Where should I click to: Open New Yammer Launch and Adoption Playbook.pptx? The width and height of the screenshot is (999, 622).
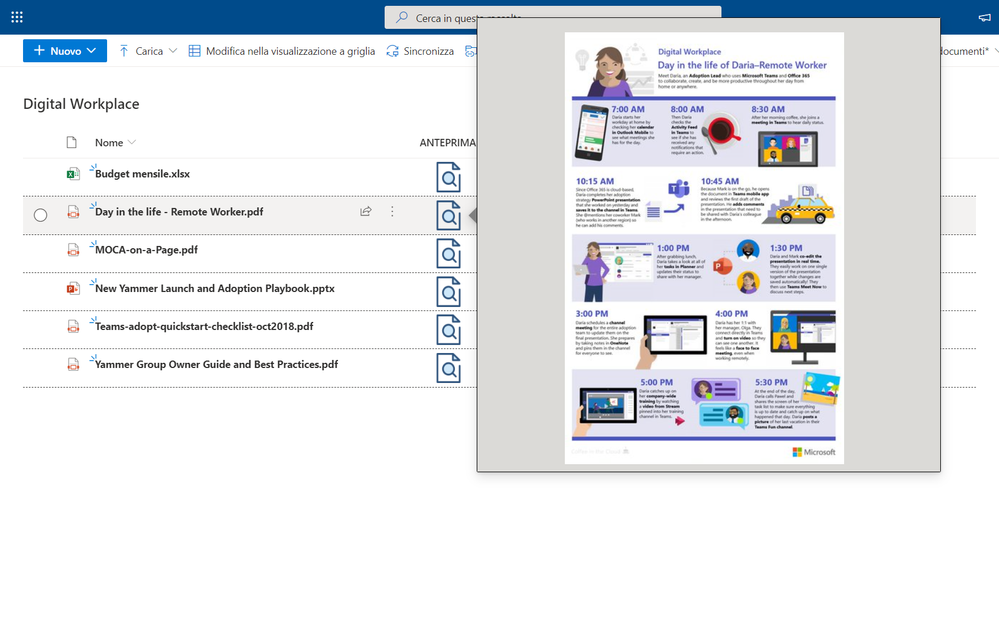click(x=215, y=288)
